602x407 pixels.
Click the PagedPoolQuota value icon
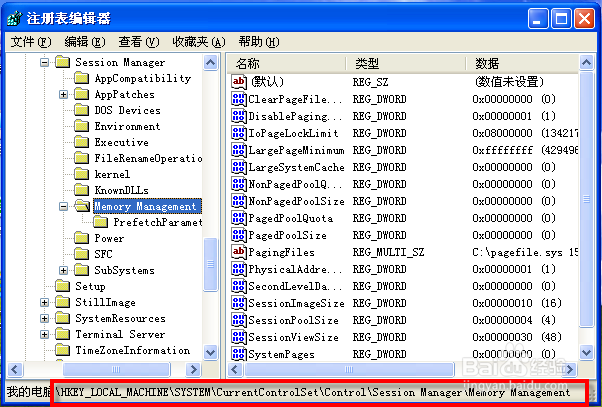[x=238, y=218]
